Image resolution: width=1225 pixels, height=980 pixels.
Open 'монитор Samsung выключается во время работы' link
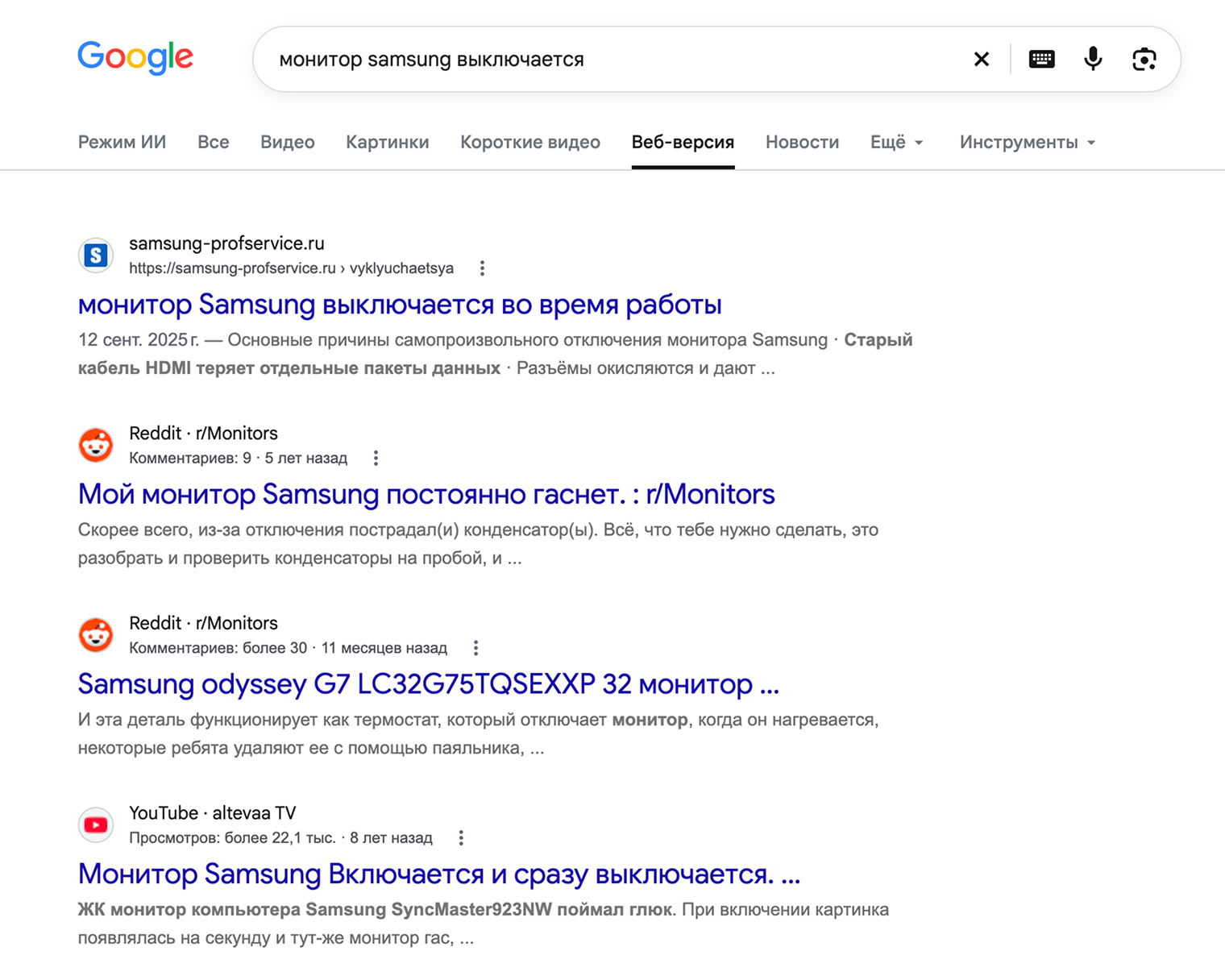pos(400,305)
